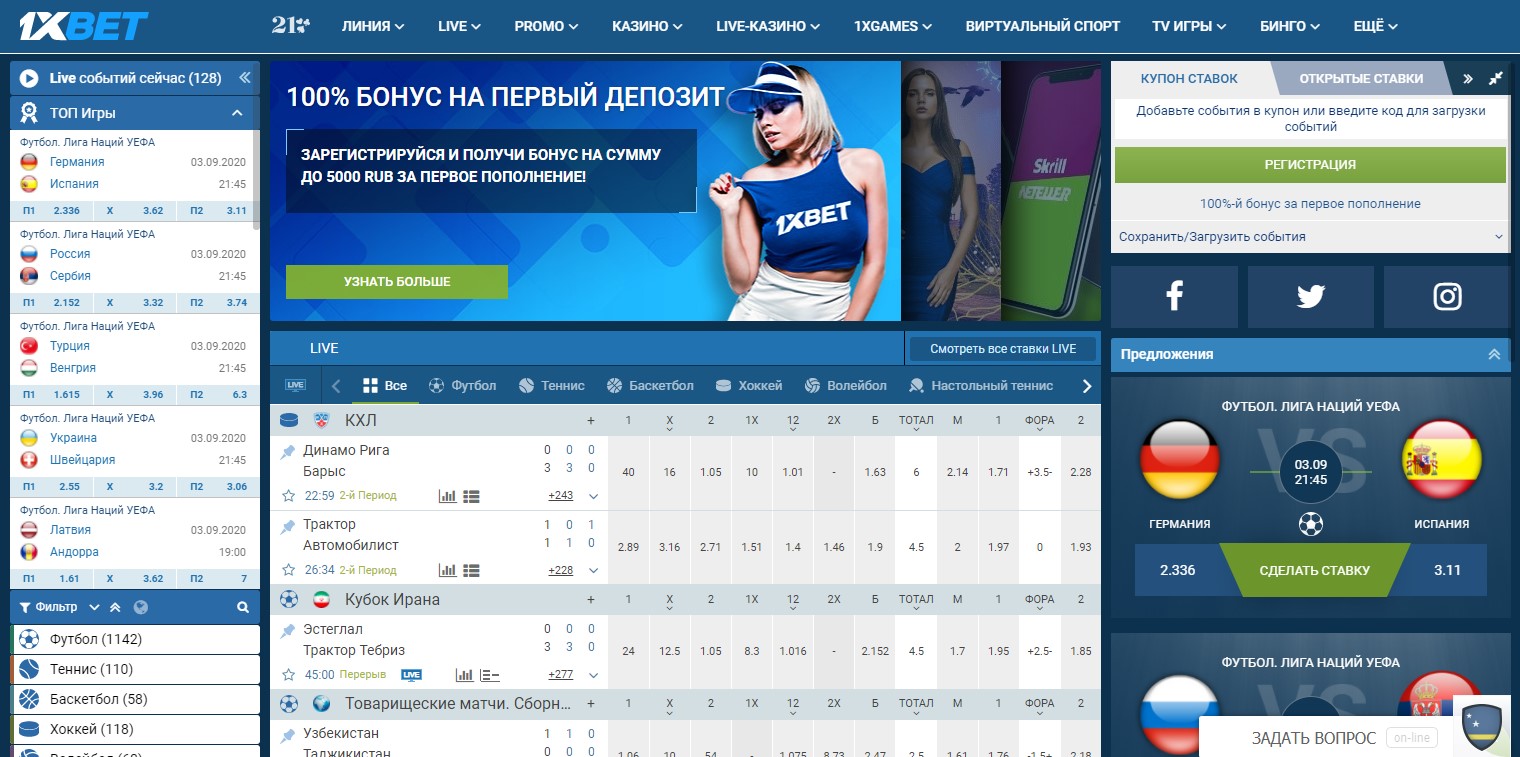Favorite the Трактор – Автомобилист match star
The image size is (1520, 757).
(x=288, y=570)
